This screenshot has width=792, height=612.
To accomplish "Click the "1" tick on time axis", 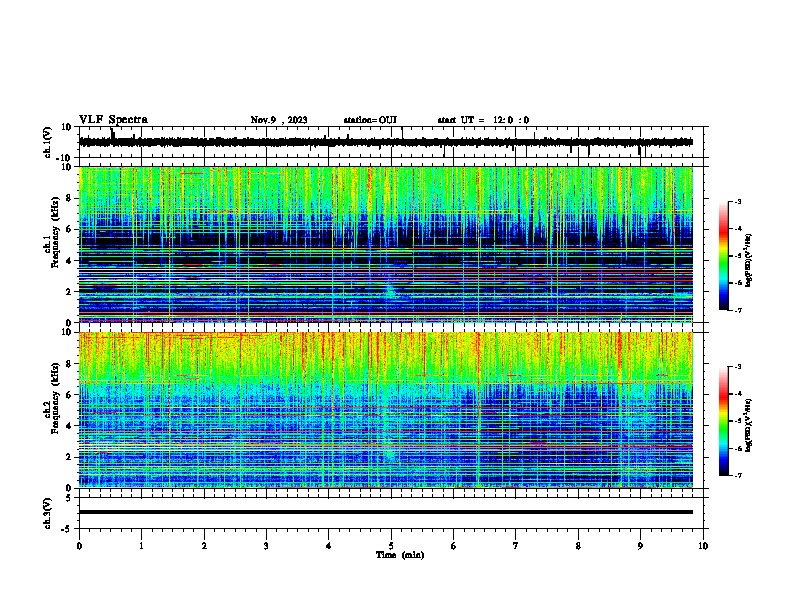I will (x=142, y=546).
